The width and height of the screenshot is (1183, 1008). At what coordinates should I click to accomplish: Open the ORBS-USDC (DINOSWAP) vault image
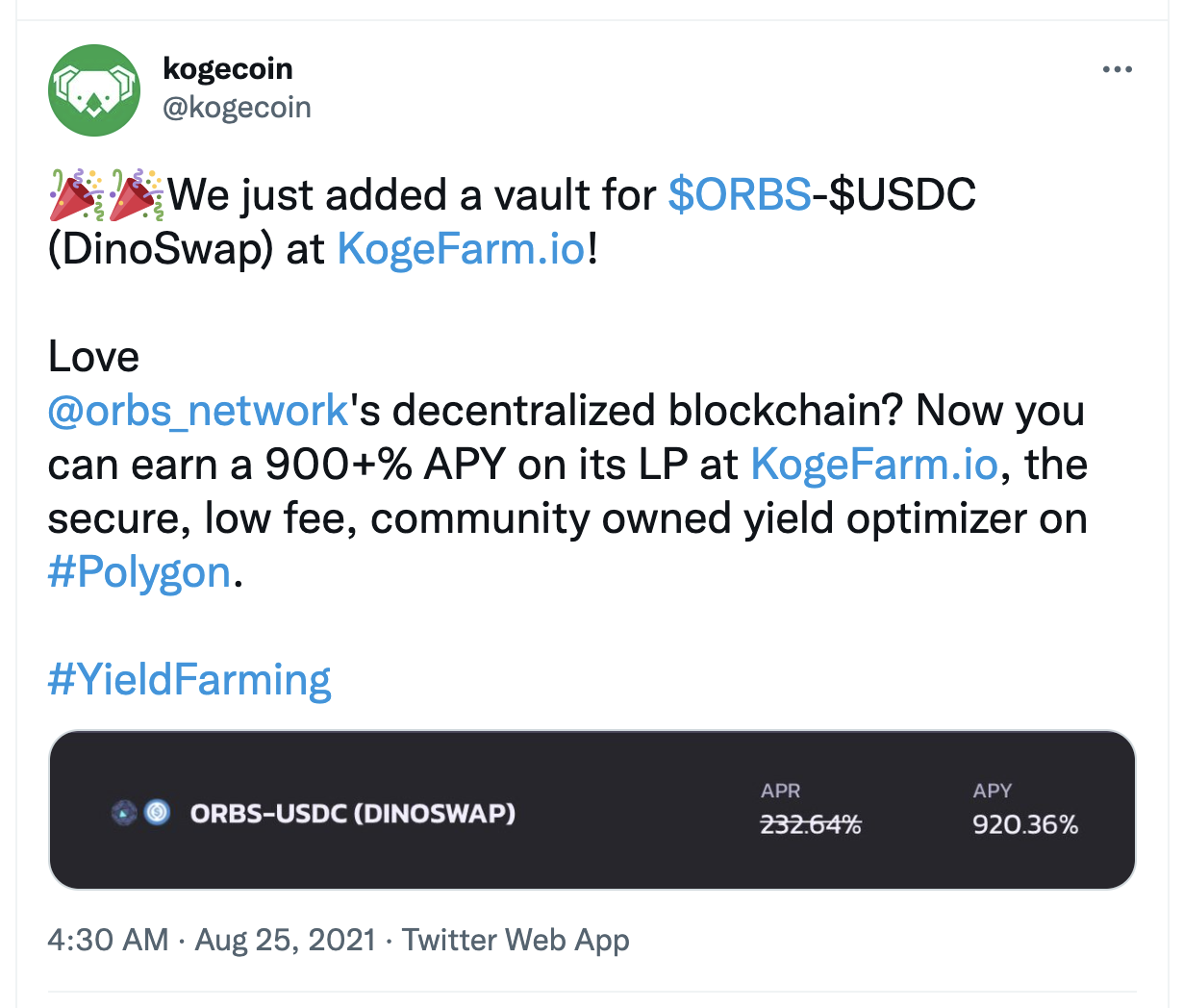click(x=591, y=810)
